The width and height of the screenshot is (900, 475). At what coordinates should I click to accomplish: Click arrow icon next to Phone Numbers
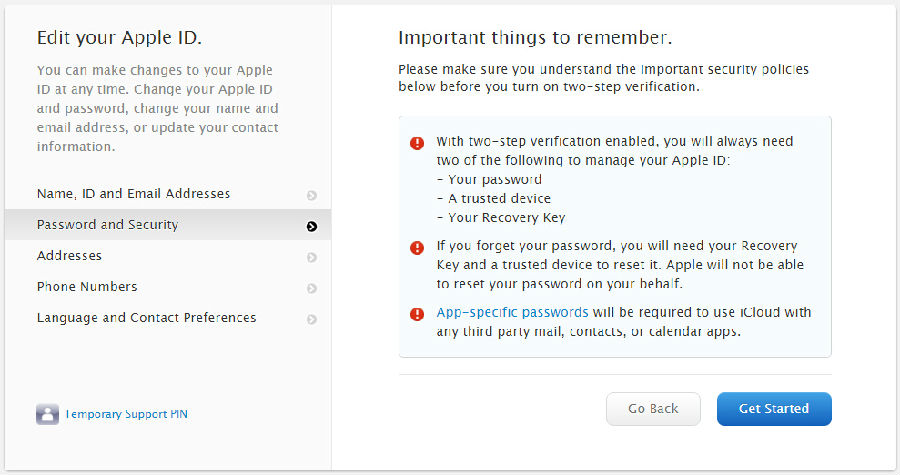pyautogui.click(x=312, y=289)
